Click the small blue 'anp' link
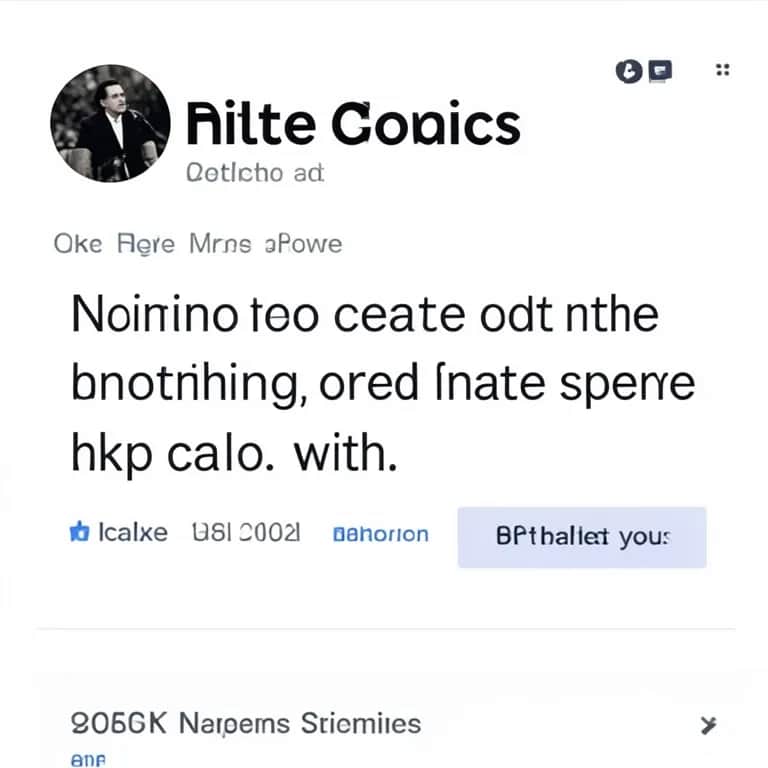This screenshot has height=768, width=768. pyautogui.click(x=89, y=760)
